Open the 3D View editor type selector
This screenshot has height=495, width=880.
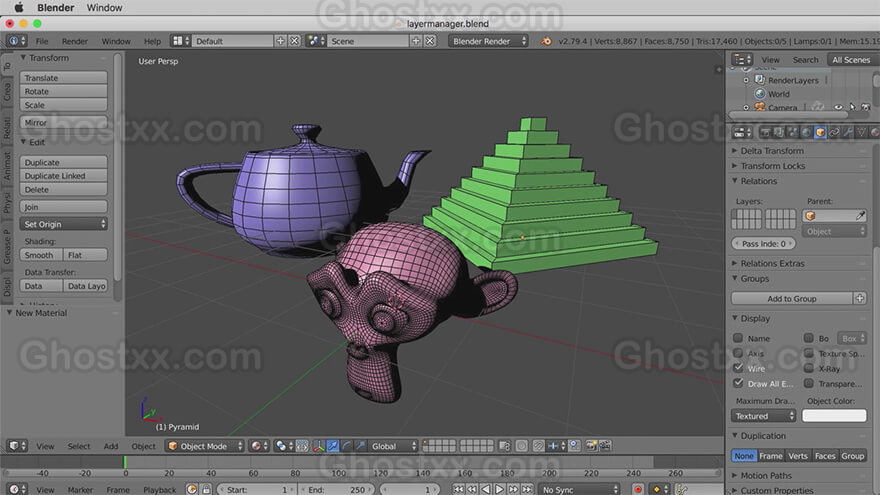(x=17, y=446)
